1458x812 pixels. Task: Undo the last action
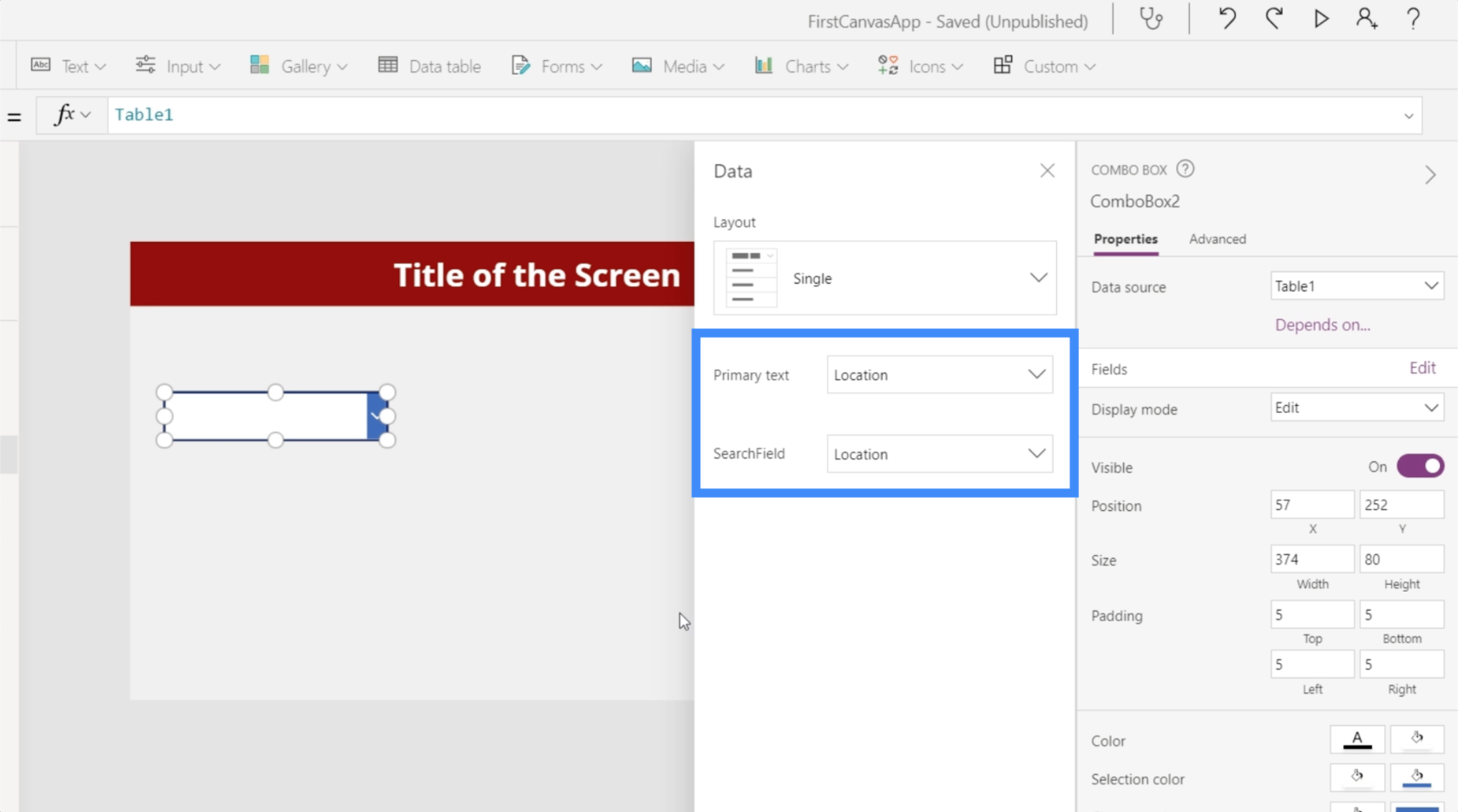[1227, 19]
